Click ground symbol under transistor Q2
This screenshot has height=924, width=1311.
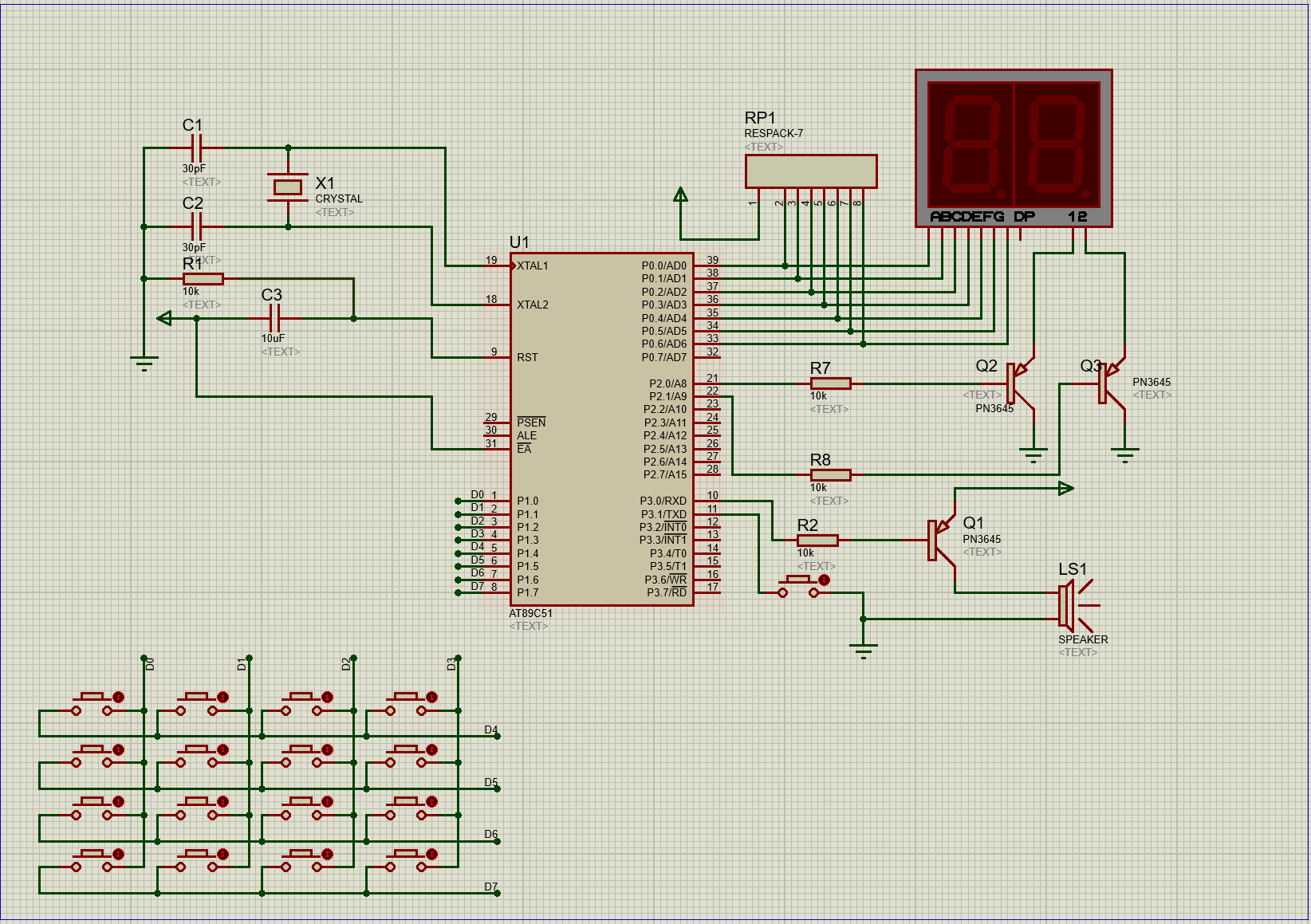pos(1033,456)
